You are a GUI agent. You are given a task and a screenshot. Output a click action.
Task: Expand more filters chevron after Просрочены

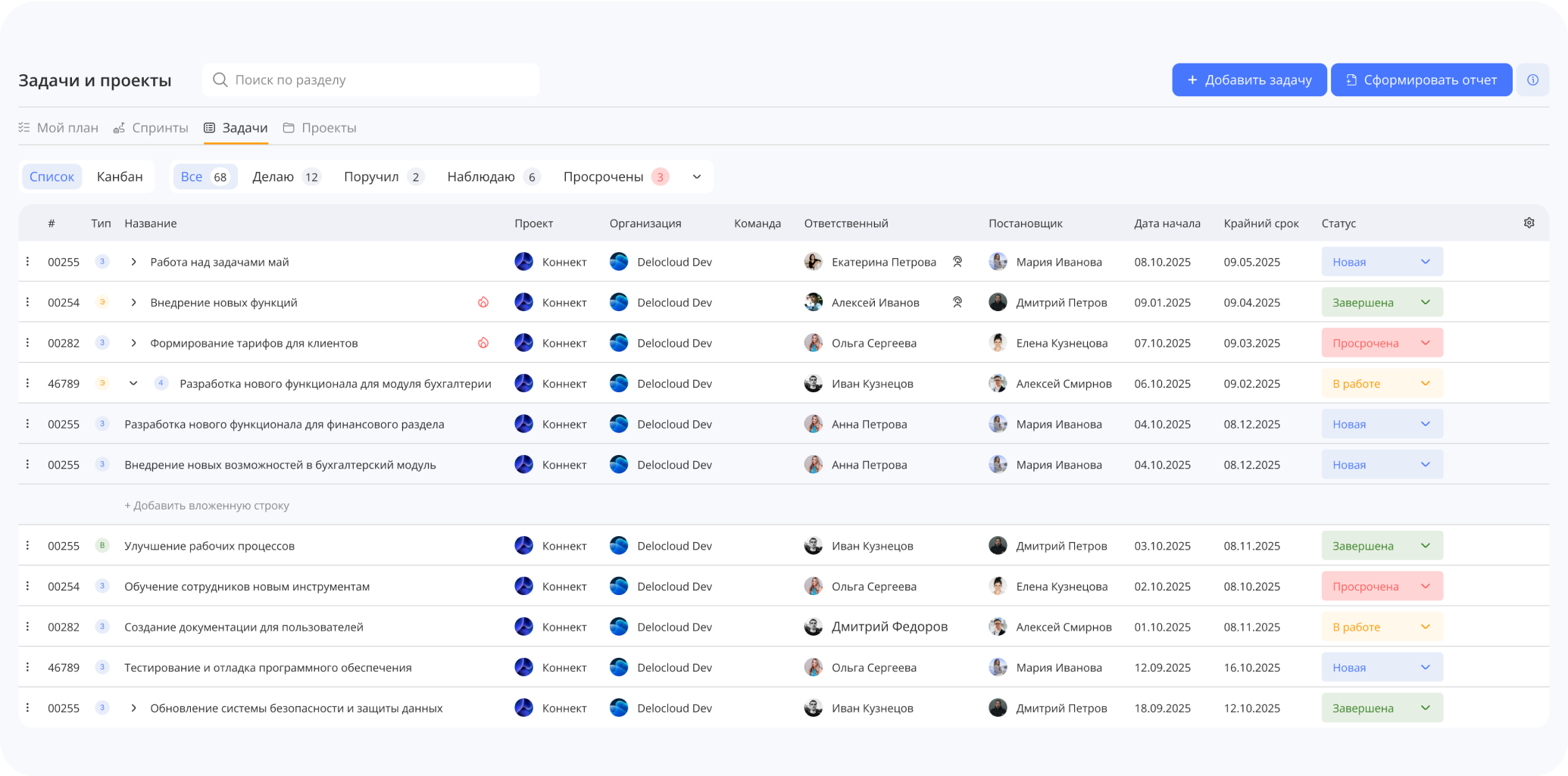[x=697, y=176]
